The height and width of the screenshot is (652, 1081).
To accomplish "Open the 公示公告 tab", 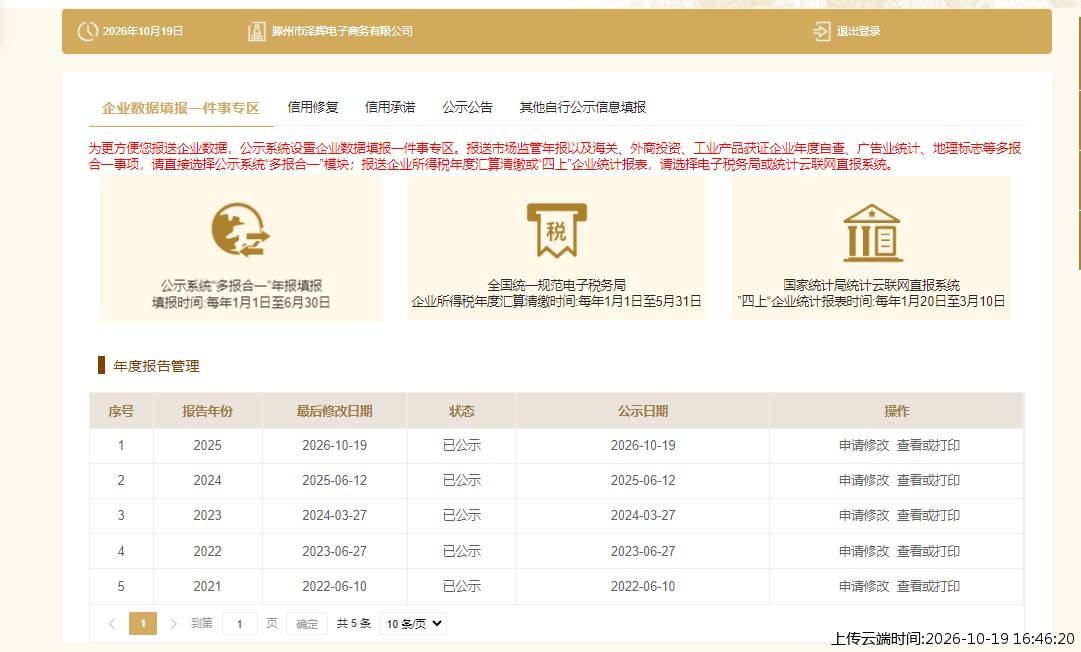I will click(467, 107).
